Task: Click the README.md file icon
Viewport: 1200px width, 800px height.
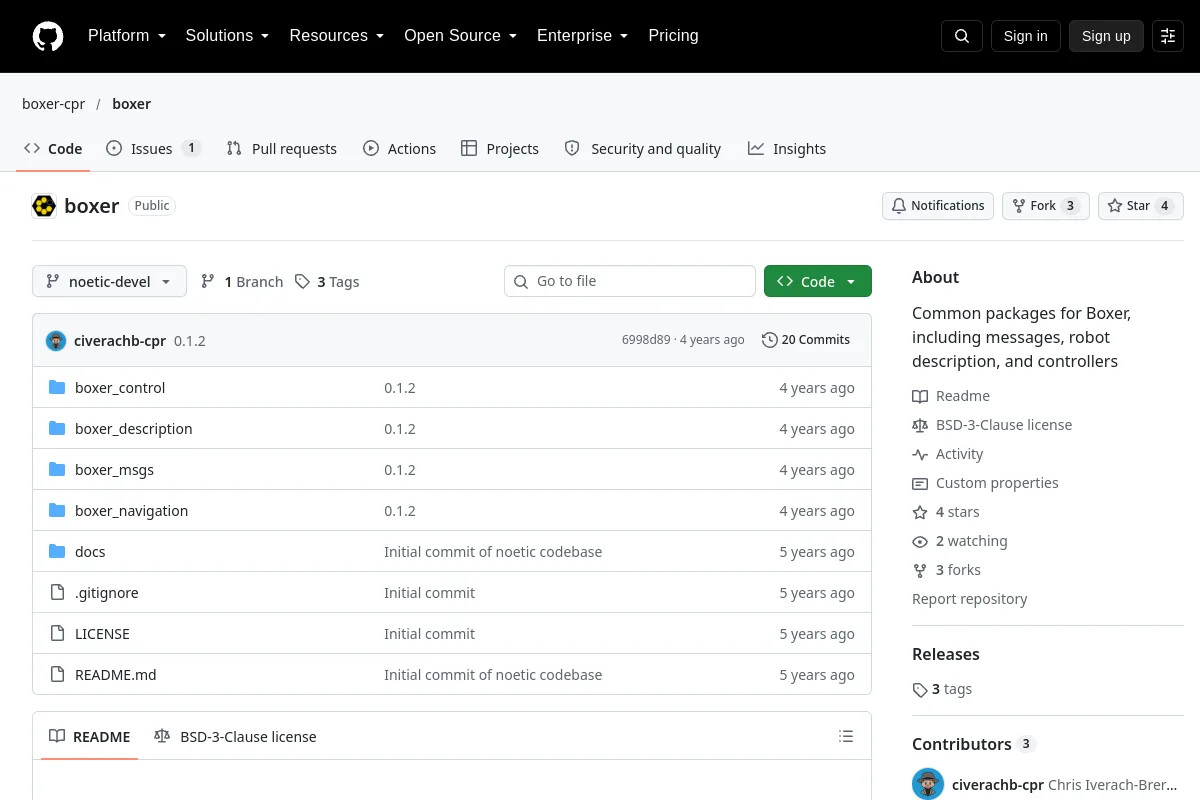Action: [57, 674]
